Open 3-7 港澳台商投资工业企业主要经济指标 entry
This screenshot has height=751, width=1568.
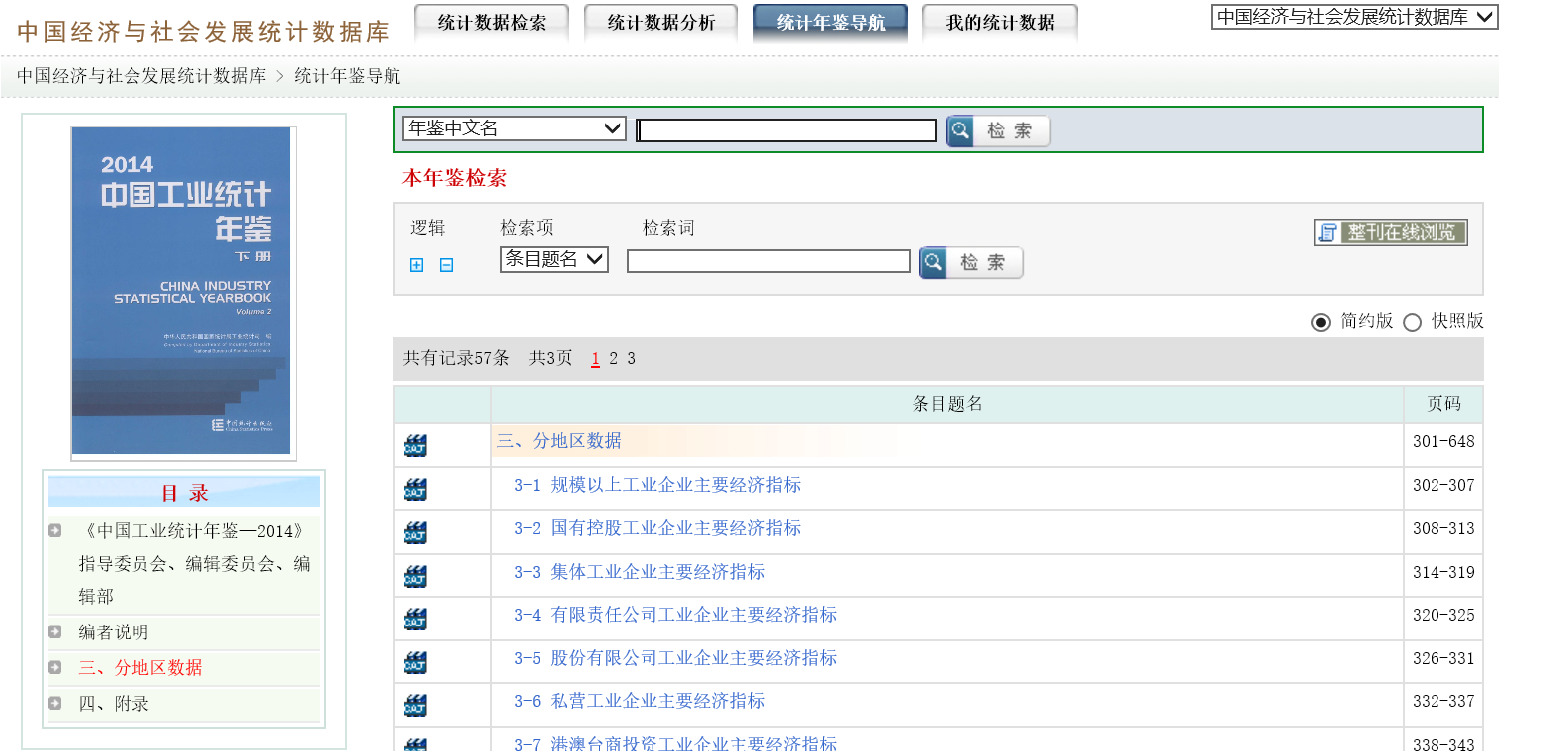coord(675,743)
